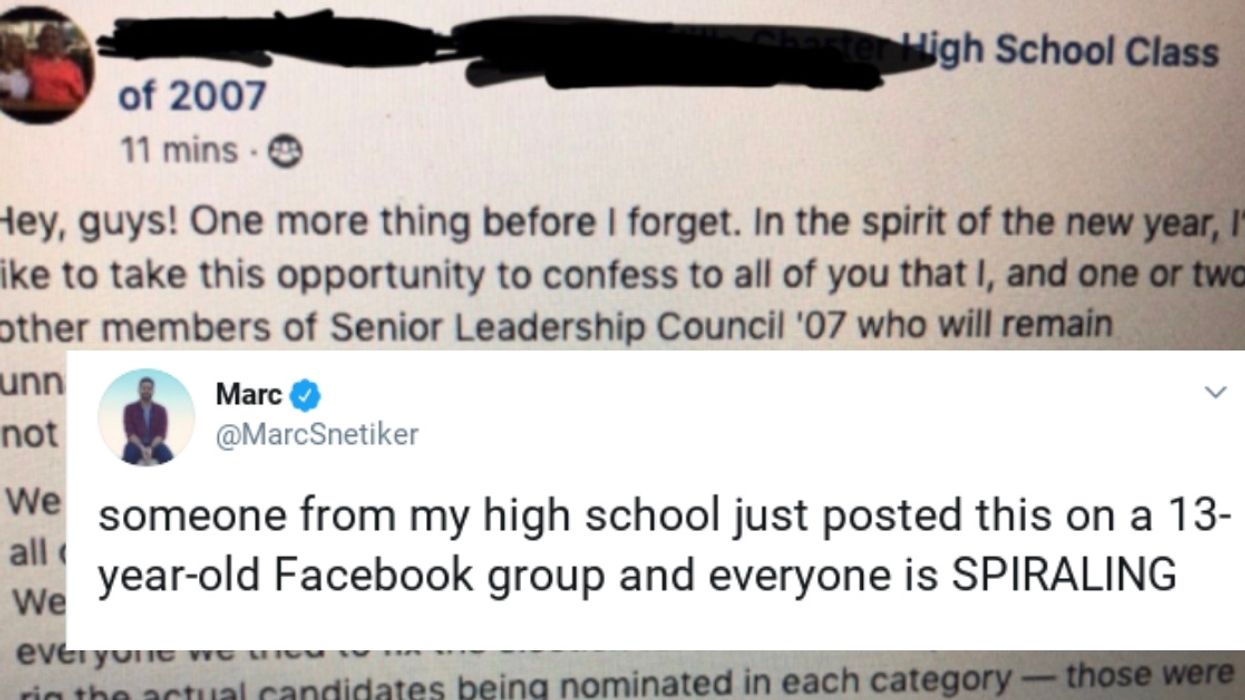Screen dimensions: 1245x700
Task: Click the @MarcSnetiker handle
Action: point(317,434)
